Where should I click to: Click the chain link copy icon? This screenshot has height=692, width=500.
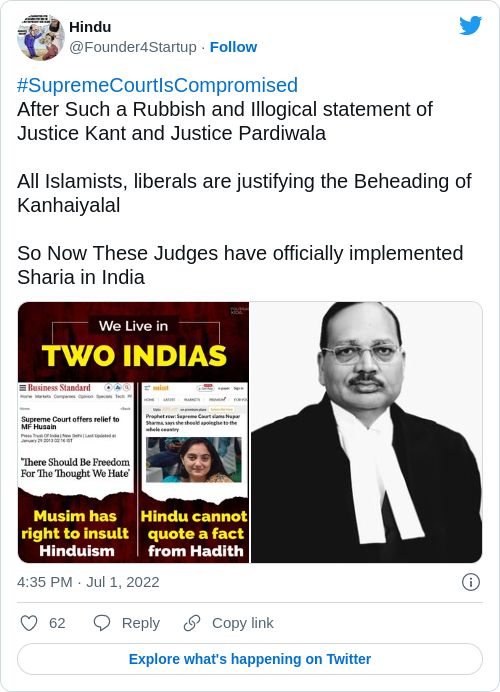pos(192,623)
